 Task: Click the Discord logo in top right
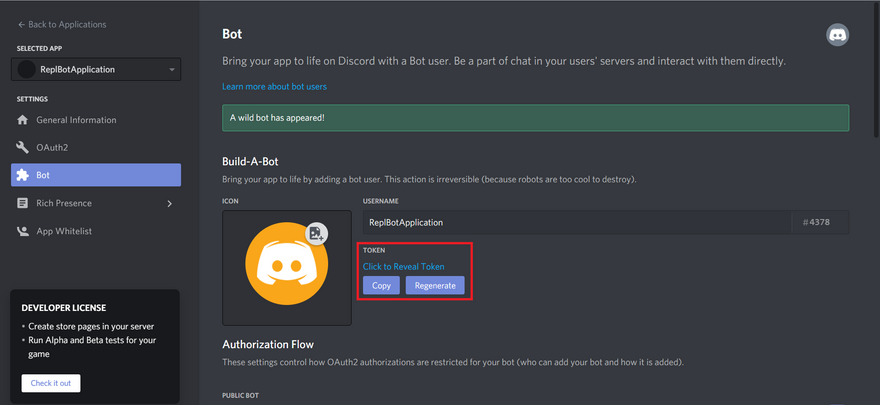pos(837,35)
